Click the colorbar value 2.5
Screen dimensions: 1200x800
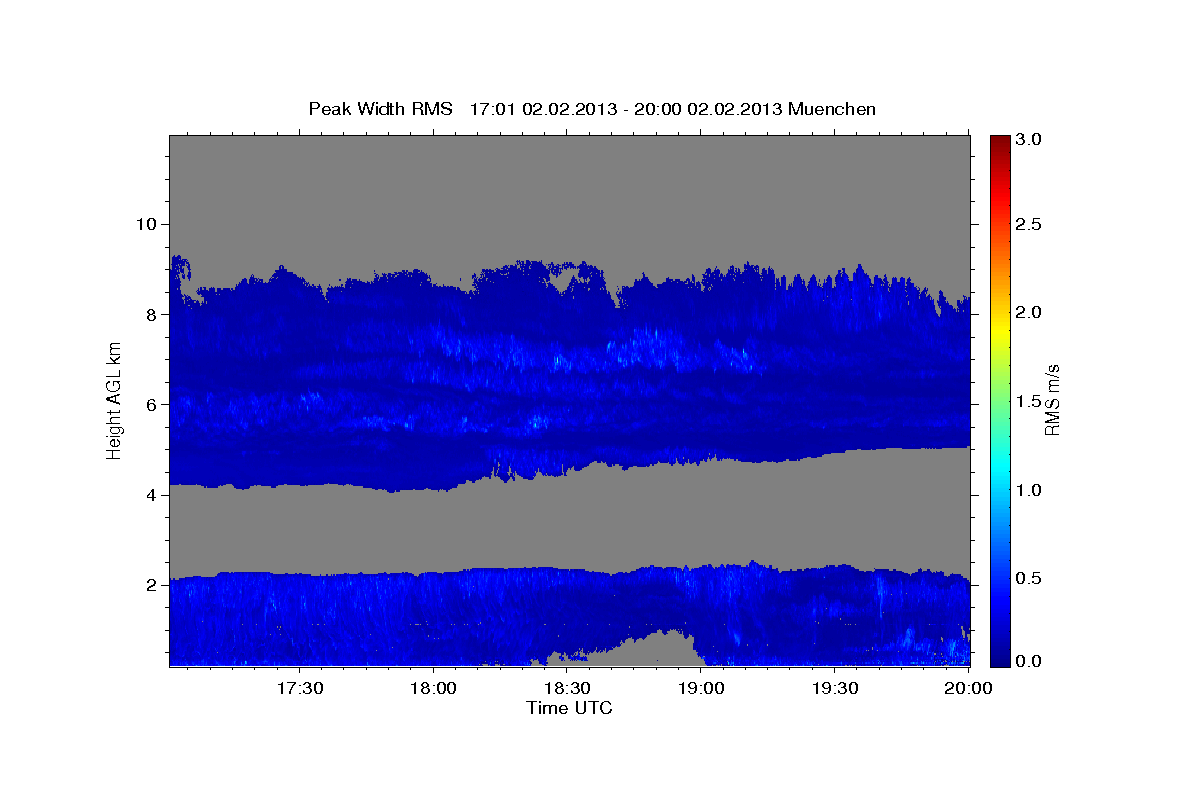click(1028, 224)
